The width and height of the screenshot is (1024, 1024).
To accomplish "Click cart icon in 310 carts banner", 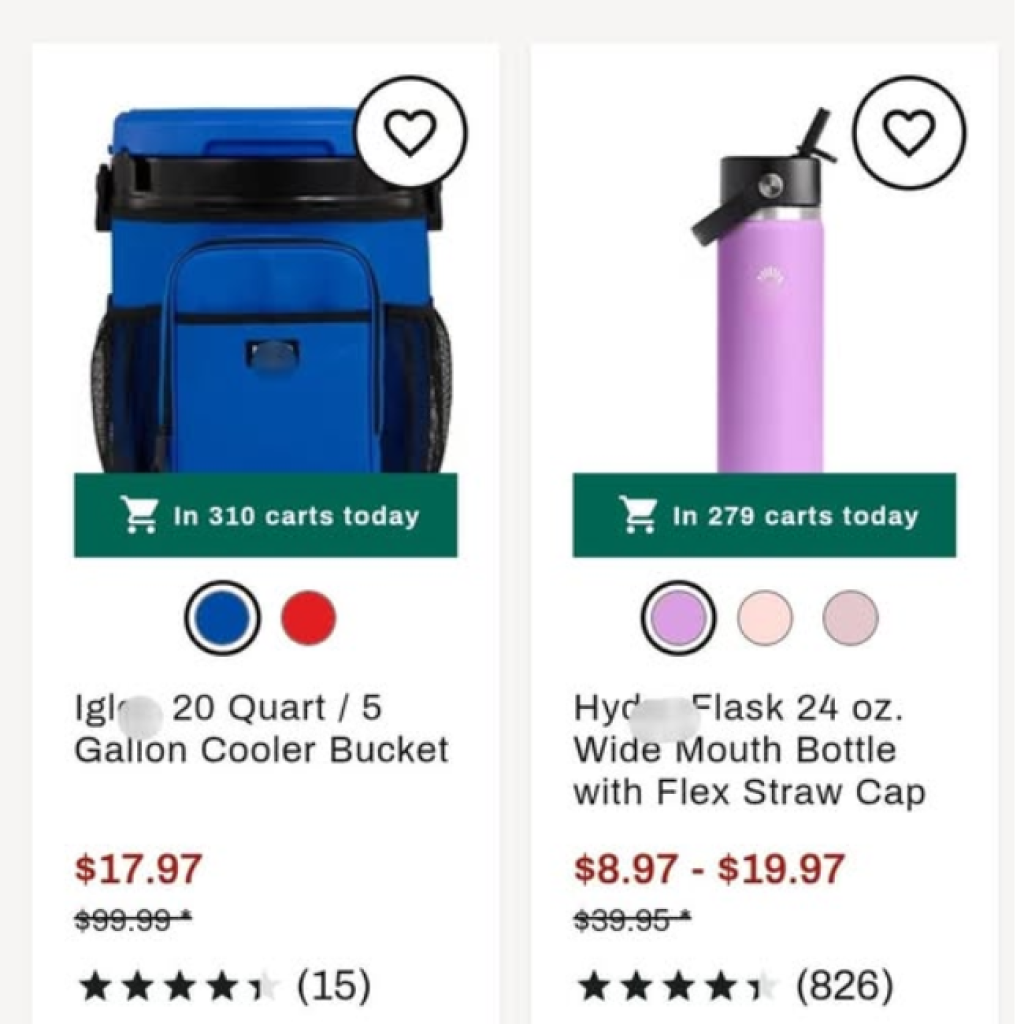I will click(x=139, y=516).
